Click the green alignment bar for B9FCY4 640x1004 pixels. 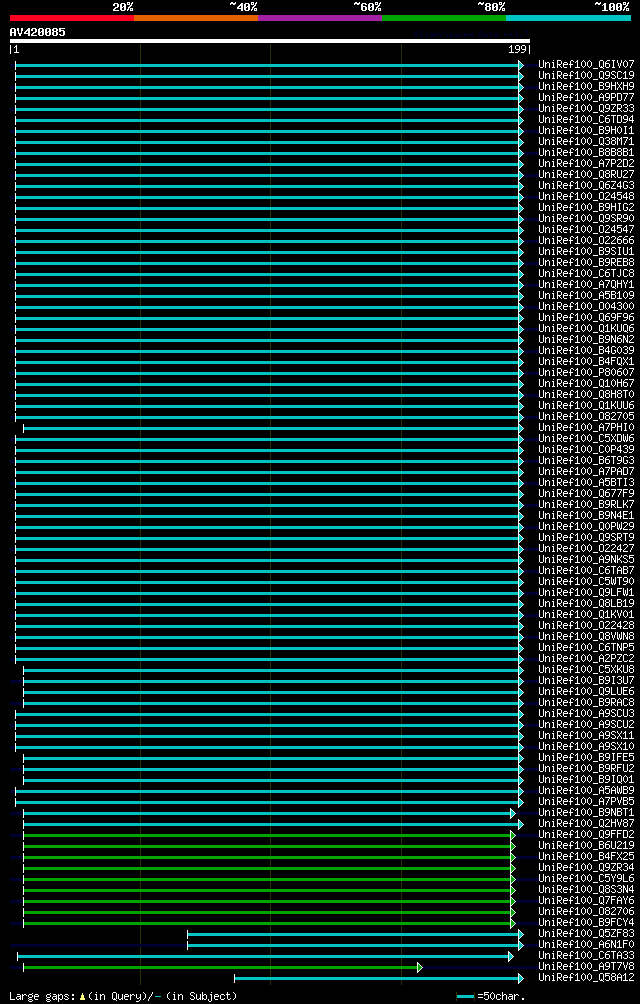269,923
